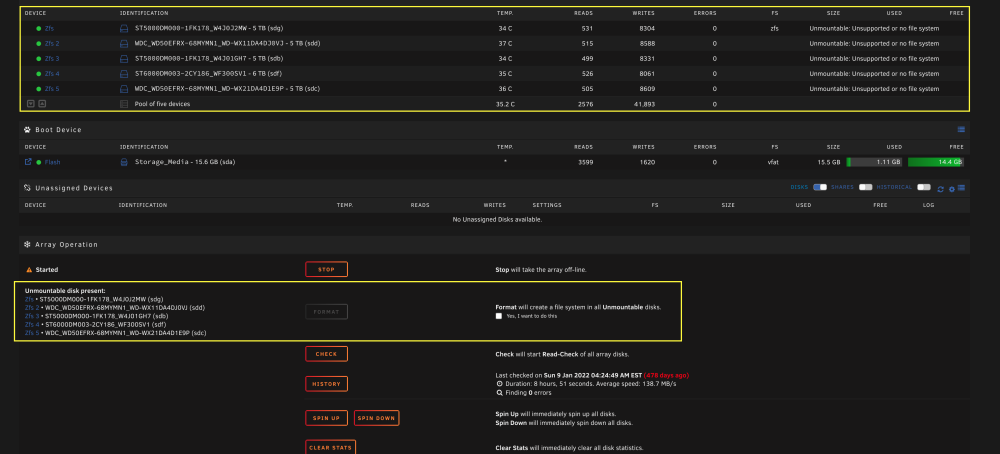1000x454 pixels.
Task: Click the Check button
Action: (327, 354)
